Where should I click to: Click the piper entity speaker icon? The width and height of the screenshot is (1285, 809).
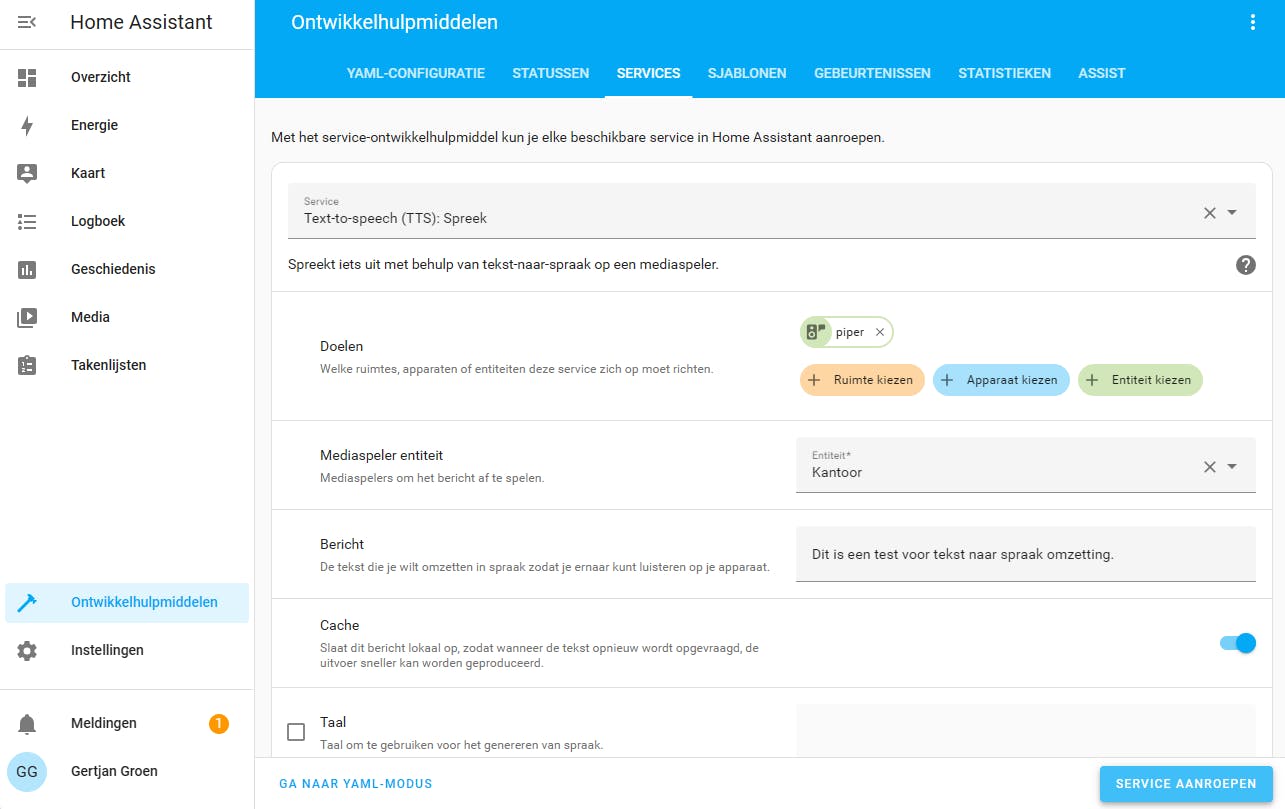point(817,332)
